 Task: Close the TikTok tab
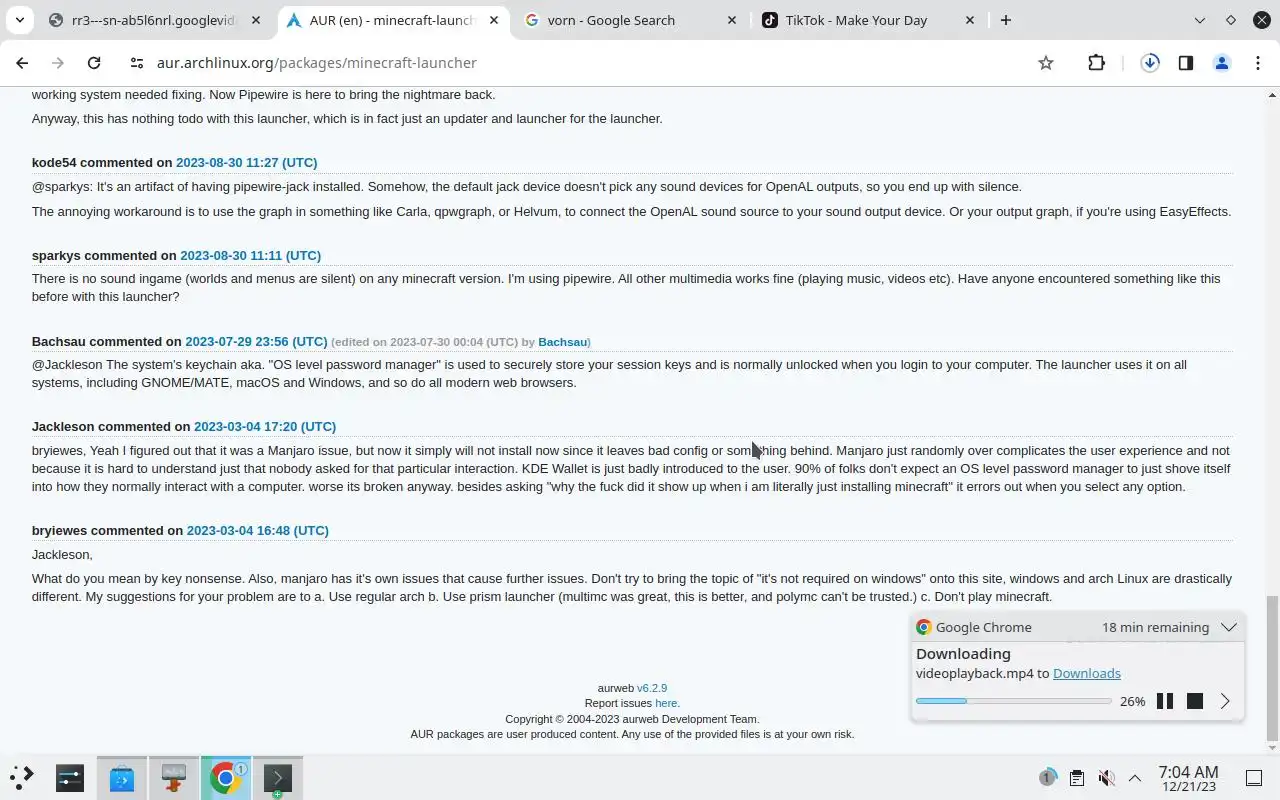click(970, 20)
